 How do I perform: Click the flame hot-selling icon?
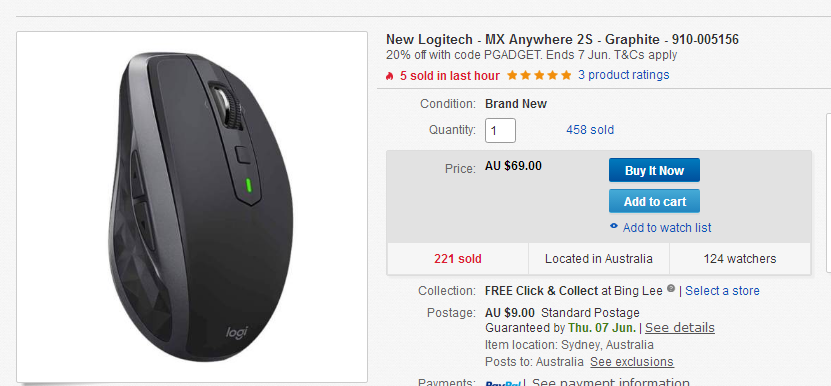point(390,76)
